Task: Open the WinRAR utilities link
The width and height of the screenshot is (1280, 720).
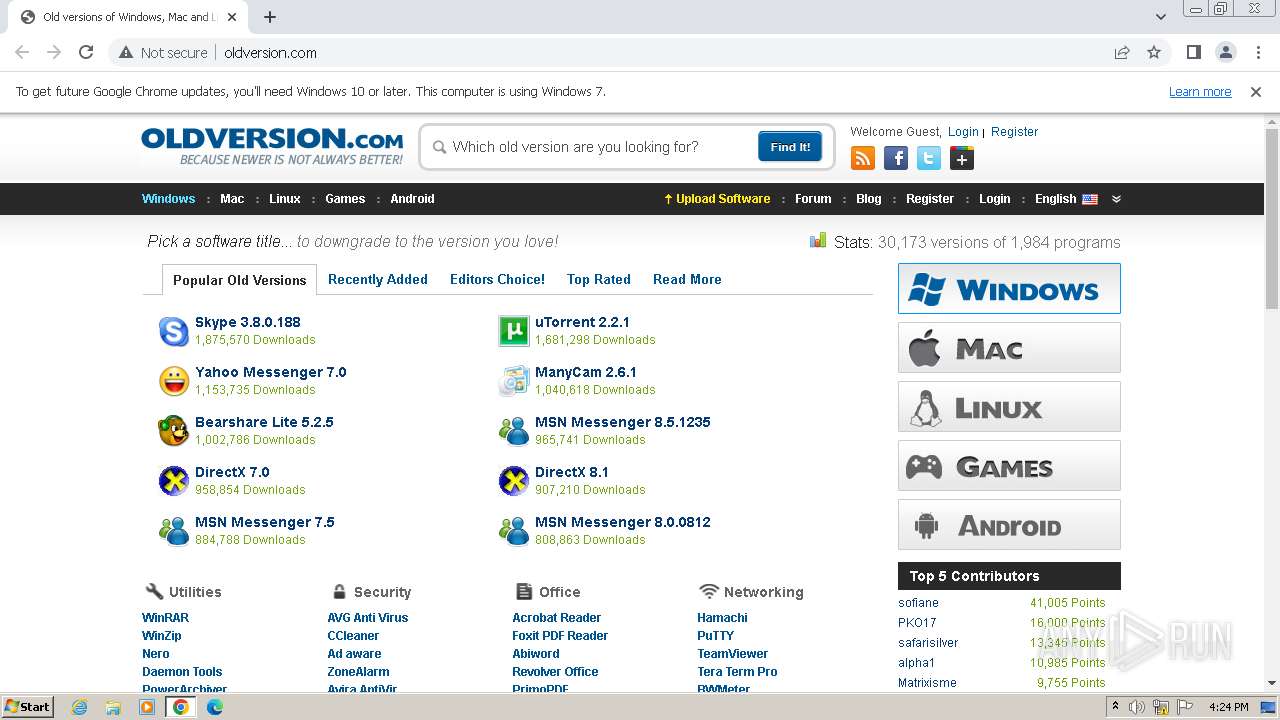Action: click(x=165, y=618)
